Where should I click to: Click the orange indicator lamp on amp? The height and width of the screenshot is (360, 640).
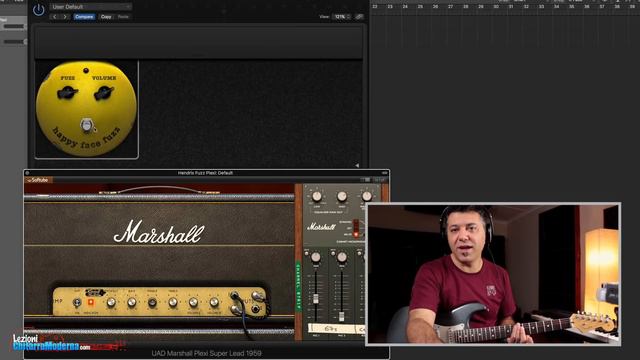(91, 302)
